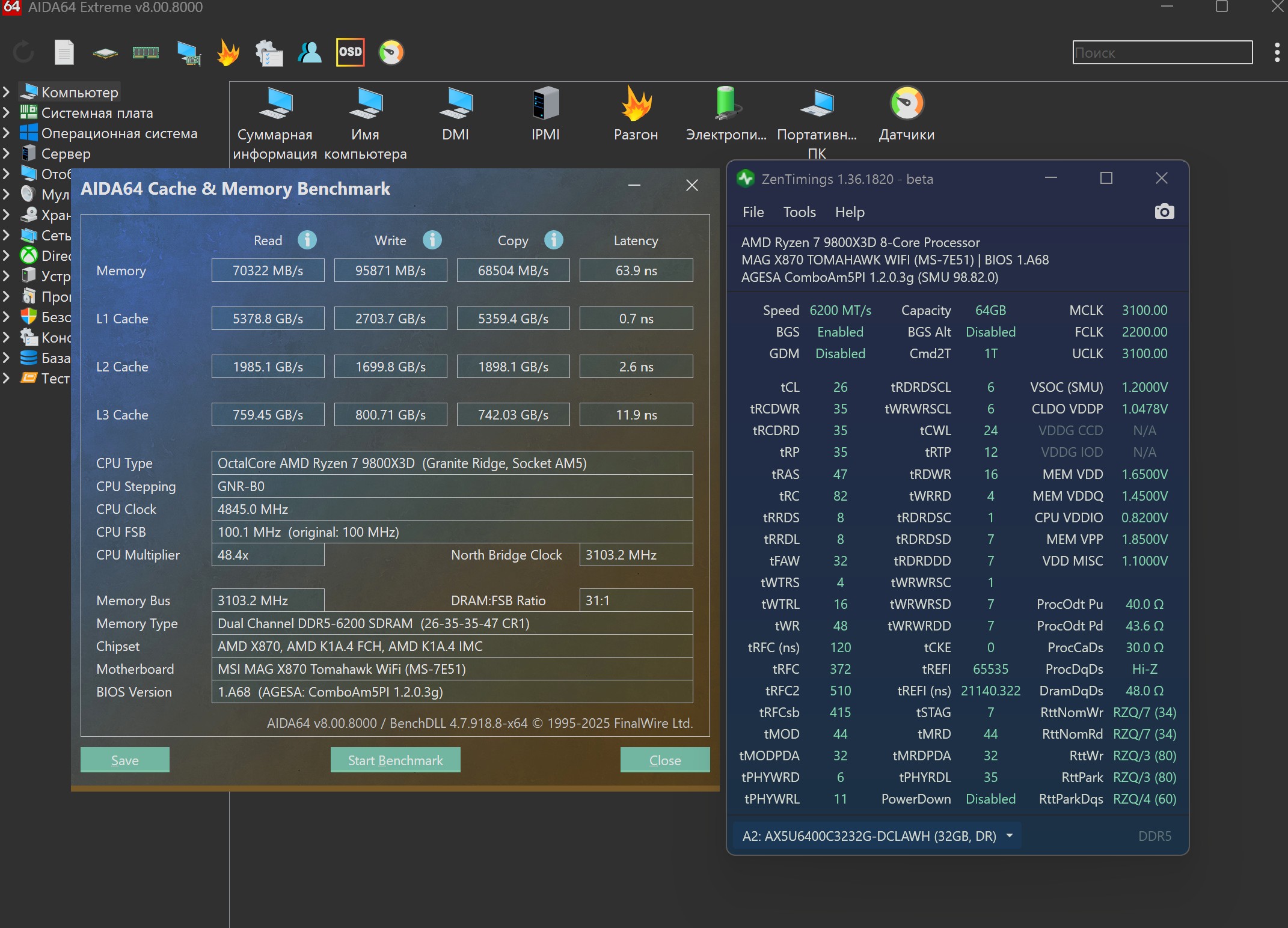Screen dimensions: 1288x928
Task: Expand the Системная плата tree node
Action: (x=7, y=112)
